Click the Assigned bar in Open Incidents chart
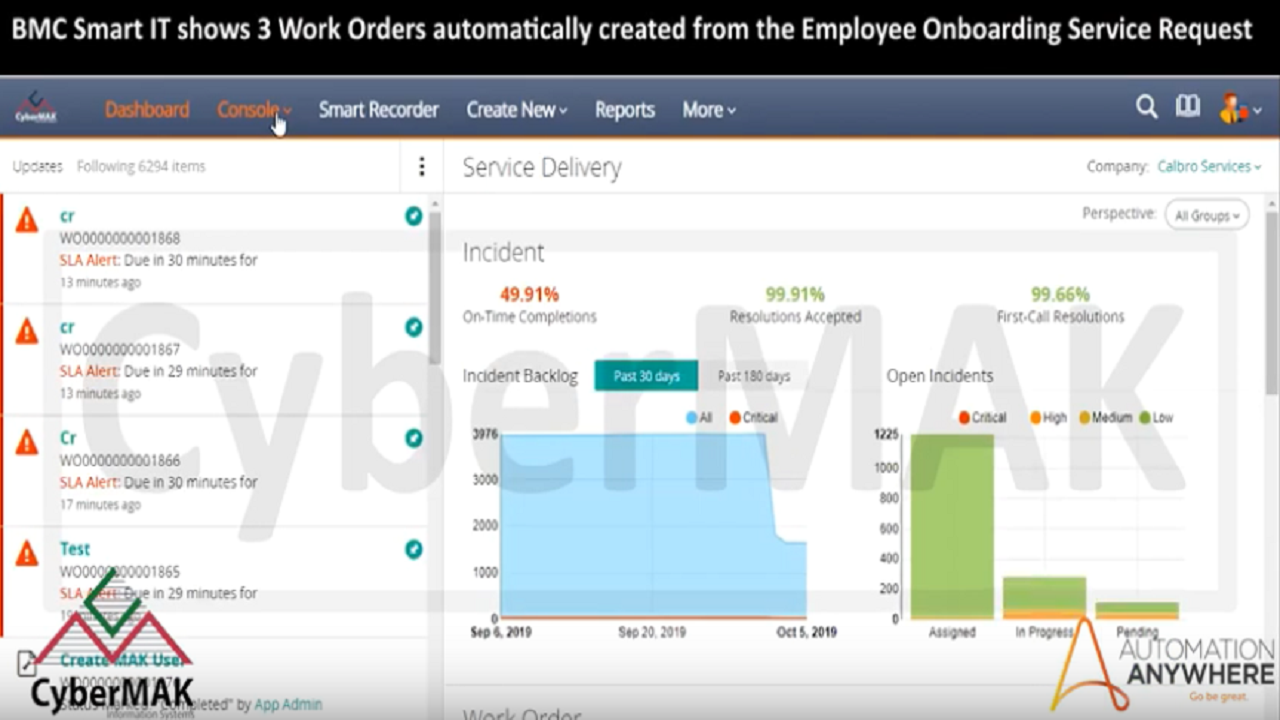 click(x=952, y=526)
